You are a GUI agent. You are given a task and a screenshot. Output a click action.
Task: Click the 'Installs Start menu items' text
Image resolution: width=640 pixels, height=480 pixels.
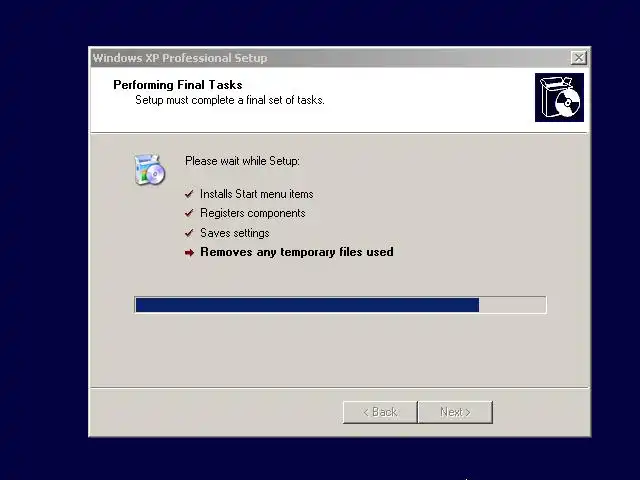[x=257, y=194]
